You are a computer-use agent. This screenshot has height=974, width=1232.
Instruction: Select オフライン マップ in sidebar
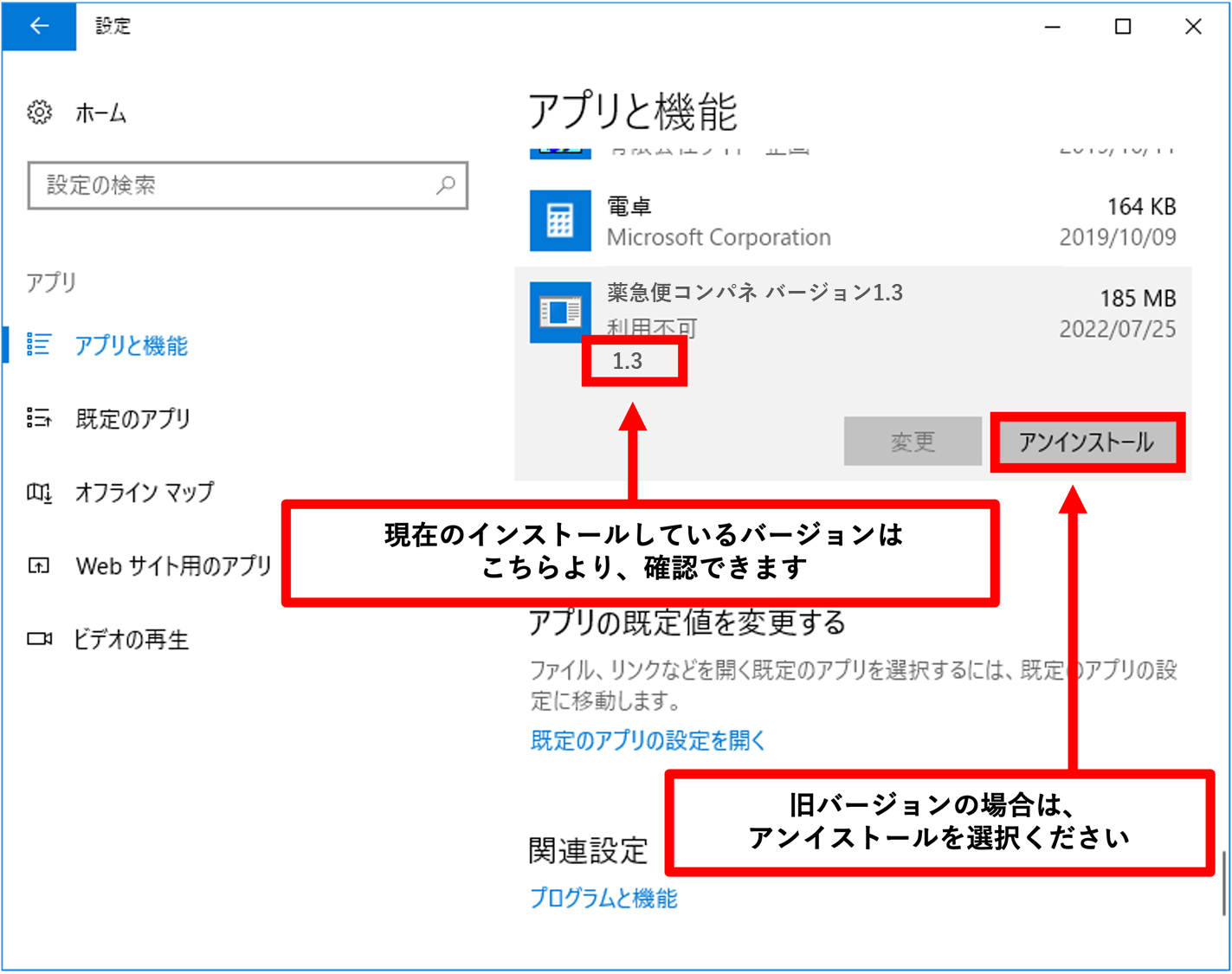click(x=144, y=493)
